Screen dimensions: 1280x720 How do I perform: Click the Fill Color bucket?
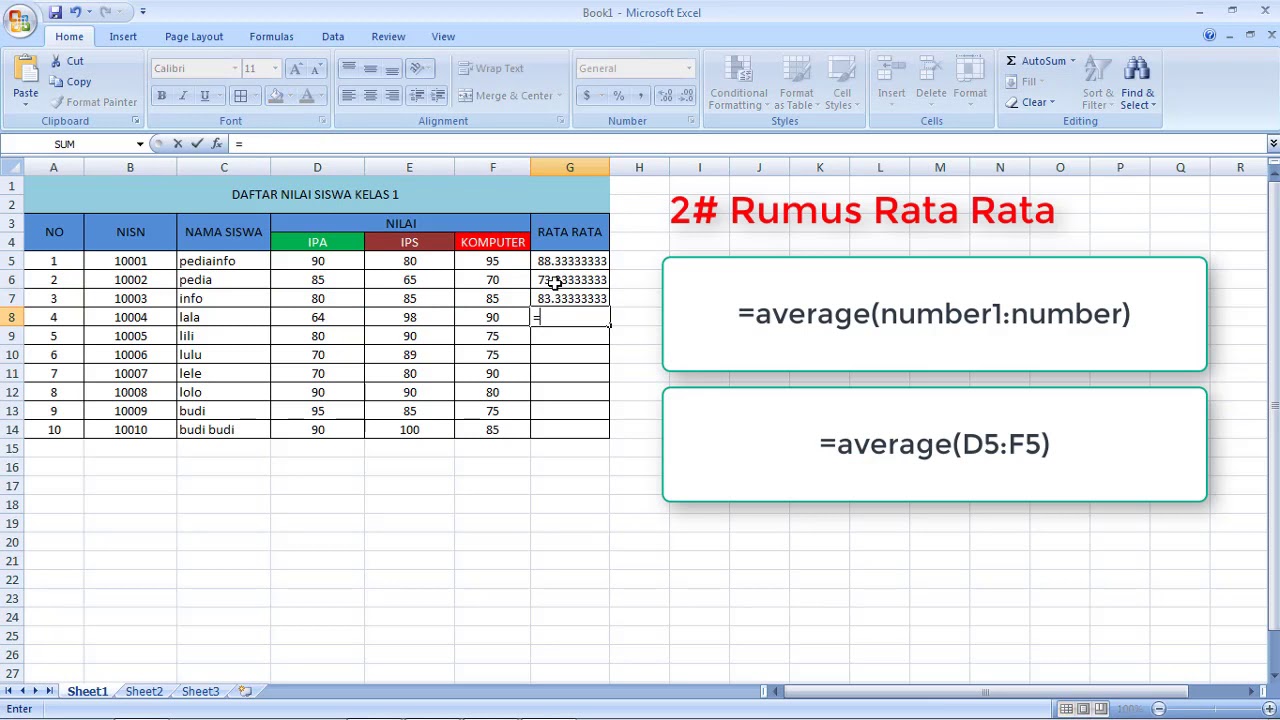pos(276,96)
